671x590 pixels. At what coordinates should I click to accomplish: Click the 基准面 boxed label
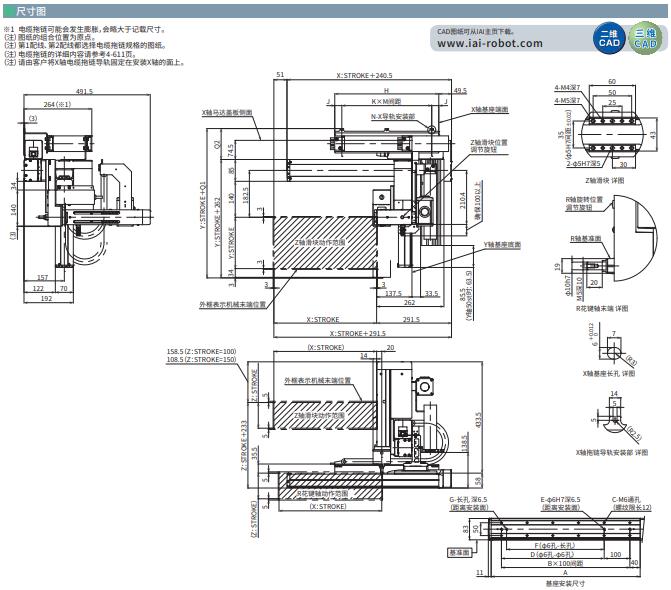pyautogui.click(x=458, y=551)
